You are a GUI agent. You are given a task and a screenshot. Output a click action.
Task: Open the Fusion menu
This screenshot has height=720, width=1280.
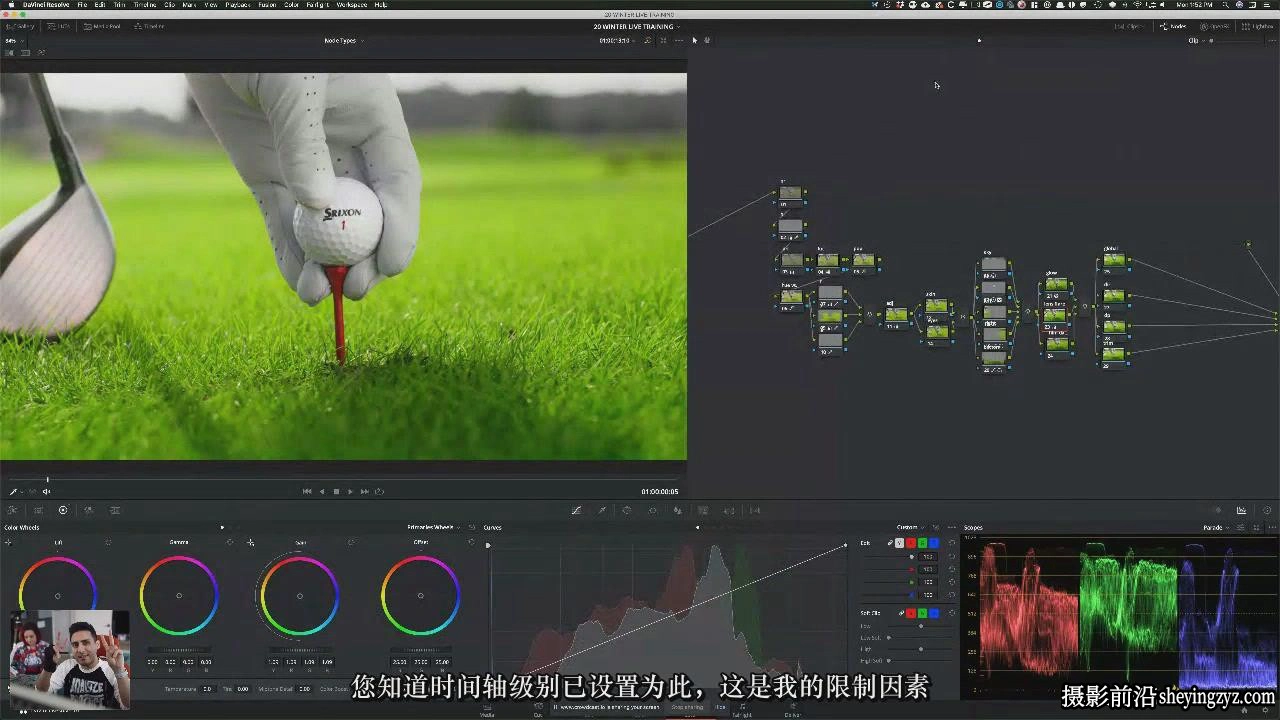click(267, 5)
